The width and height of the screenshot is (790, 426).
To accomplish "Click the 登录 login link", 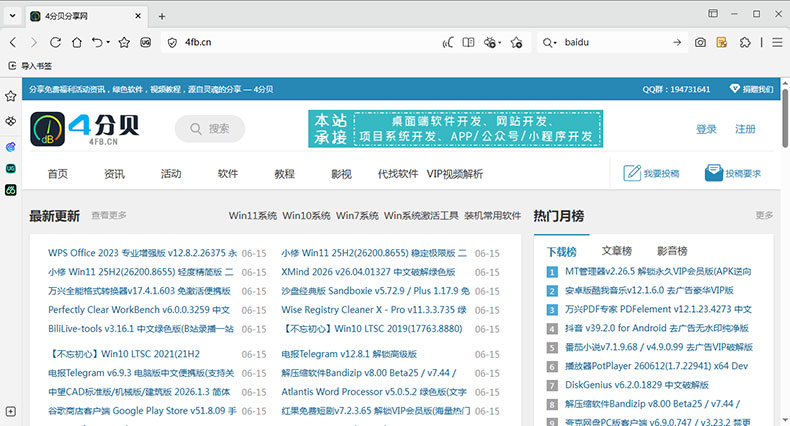I will pos(706,129).
